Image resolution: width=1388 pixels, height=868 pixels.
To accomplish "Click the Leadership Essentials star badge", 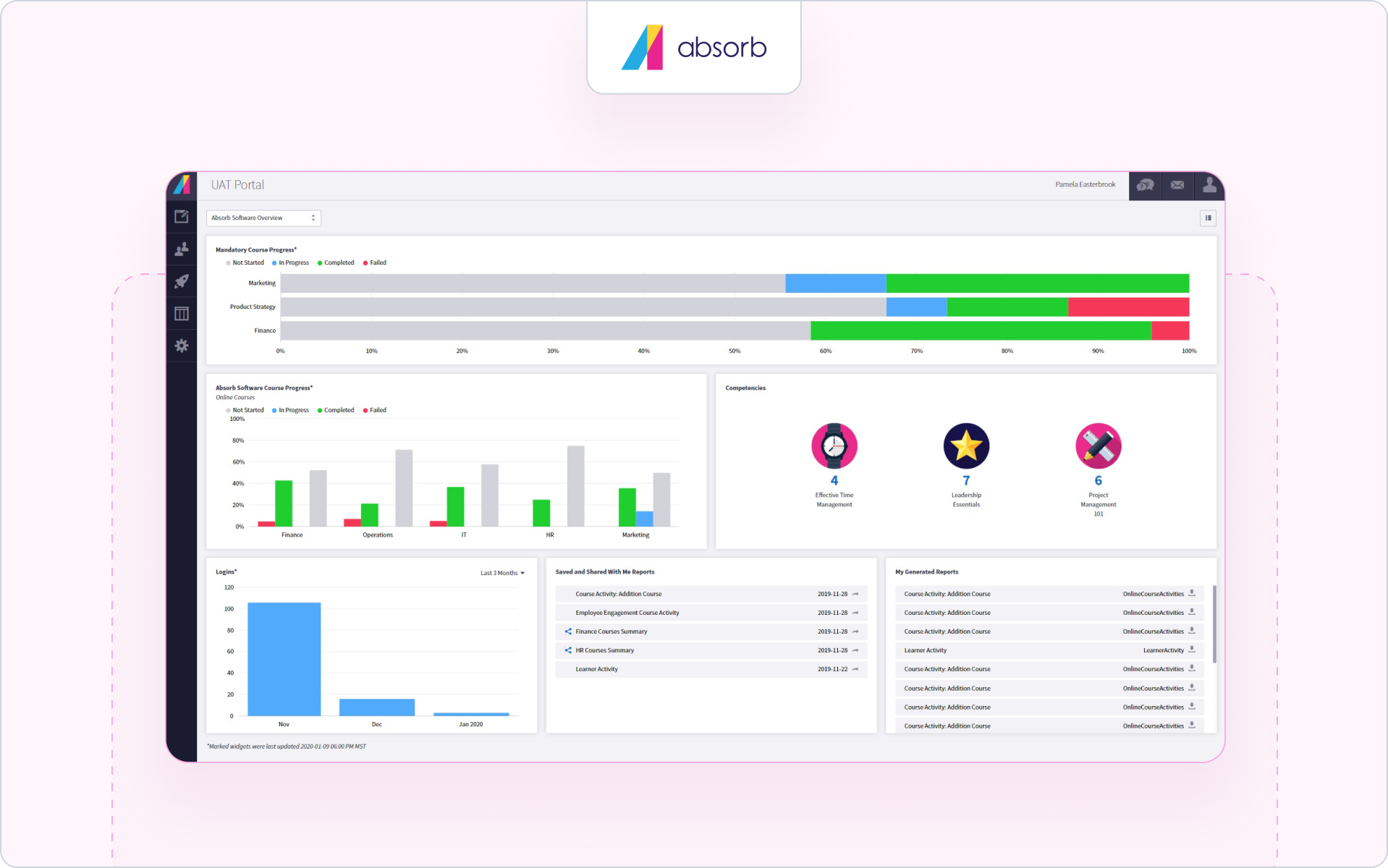I will click(x=966, y=446).
